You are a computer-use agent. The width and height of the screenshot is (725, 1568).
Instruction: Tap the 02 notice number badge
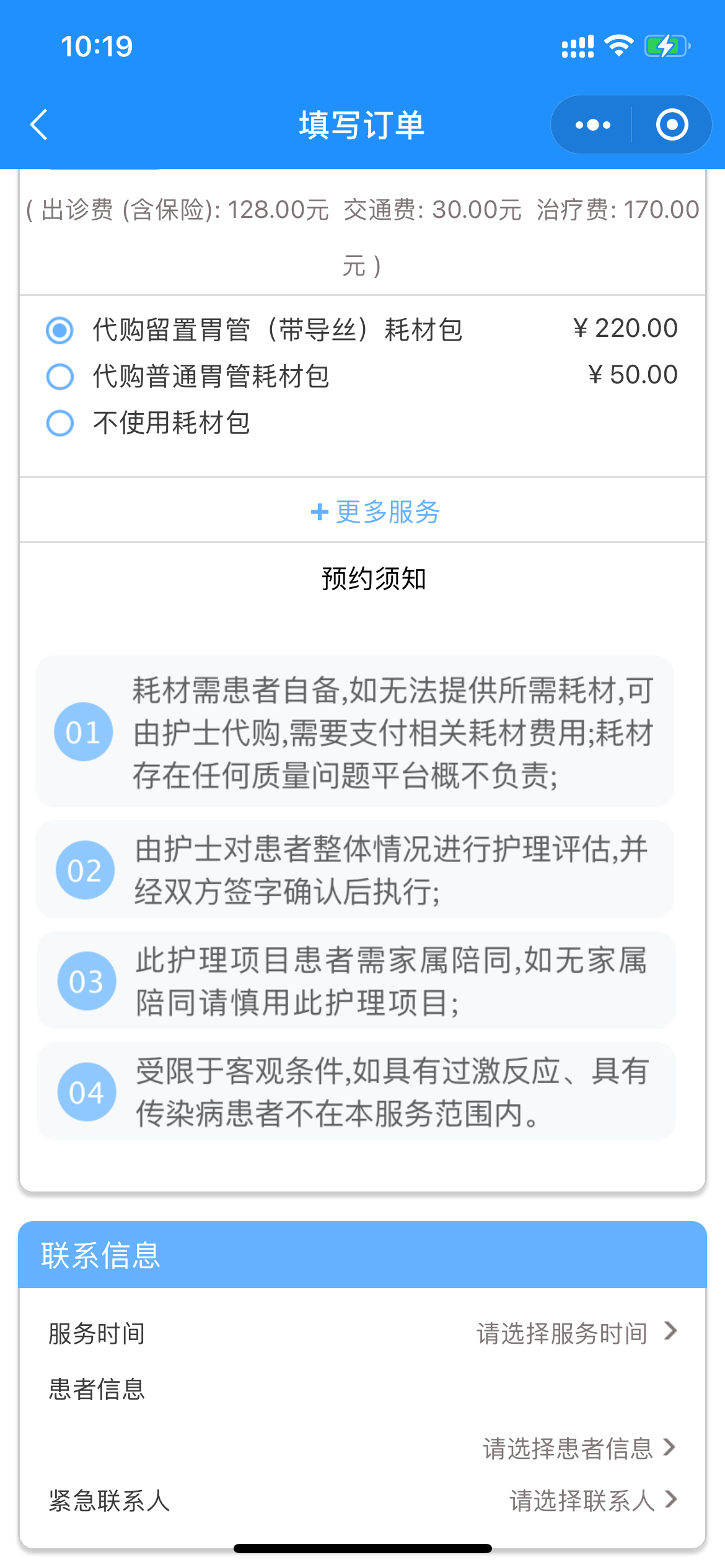[85, 869]
